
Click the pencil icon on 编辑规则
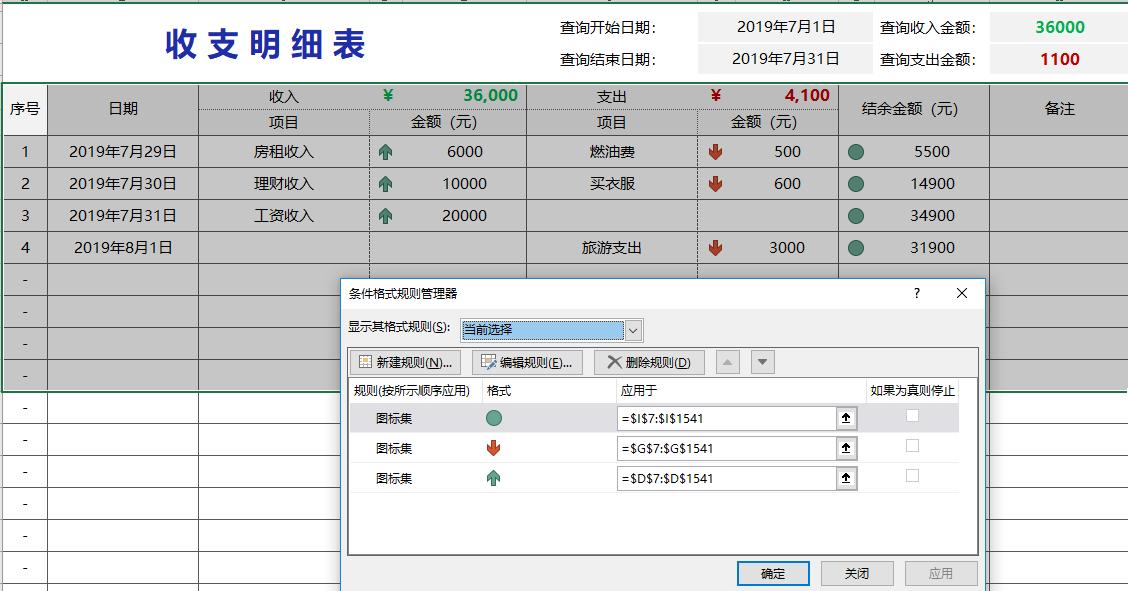487,362
